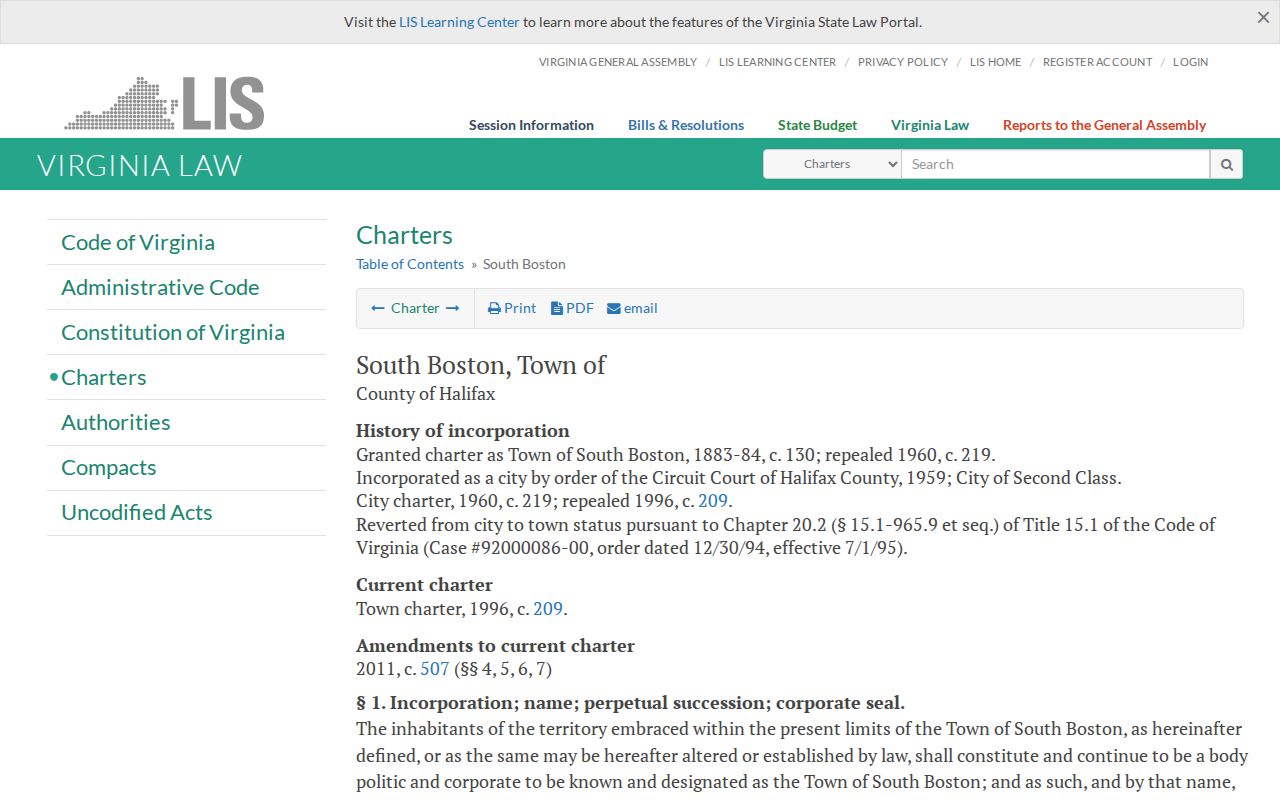Click the VIRGINIA LAW banner title

140,165
